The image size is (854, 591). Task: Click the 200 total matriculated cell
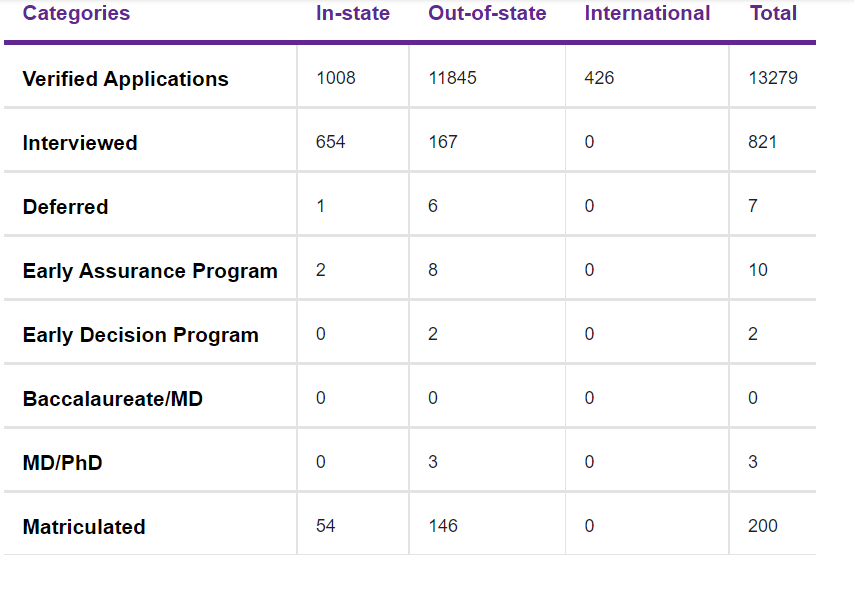(762, 526)
